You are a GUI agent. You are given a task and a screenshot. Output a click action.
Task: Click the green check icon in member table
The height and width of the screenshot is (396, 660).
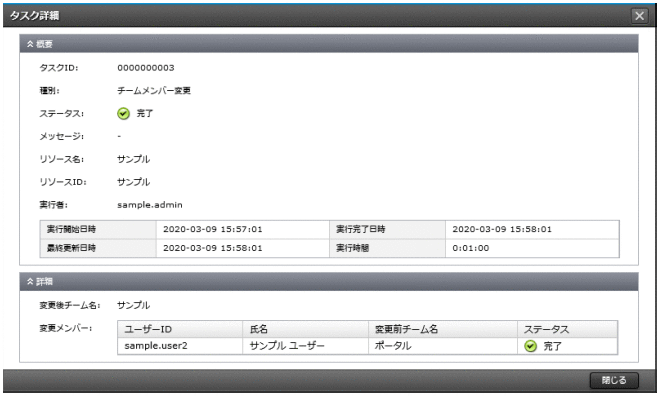tap(530, 346)
